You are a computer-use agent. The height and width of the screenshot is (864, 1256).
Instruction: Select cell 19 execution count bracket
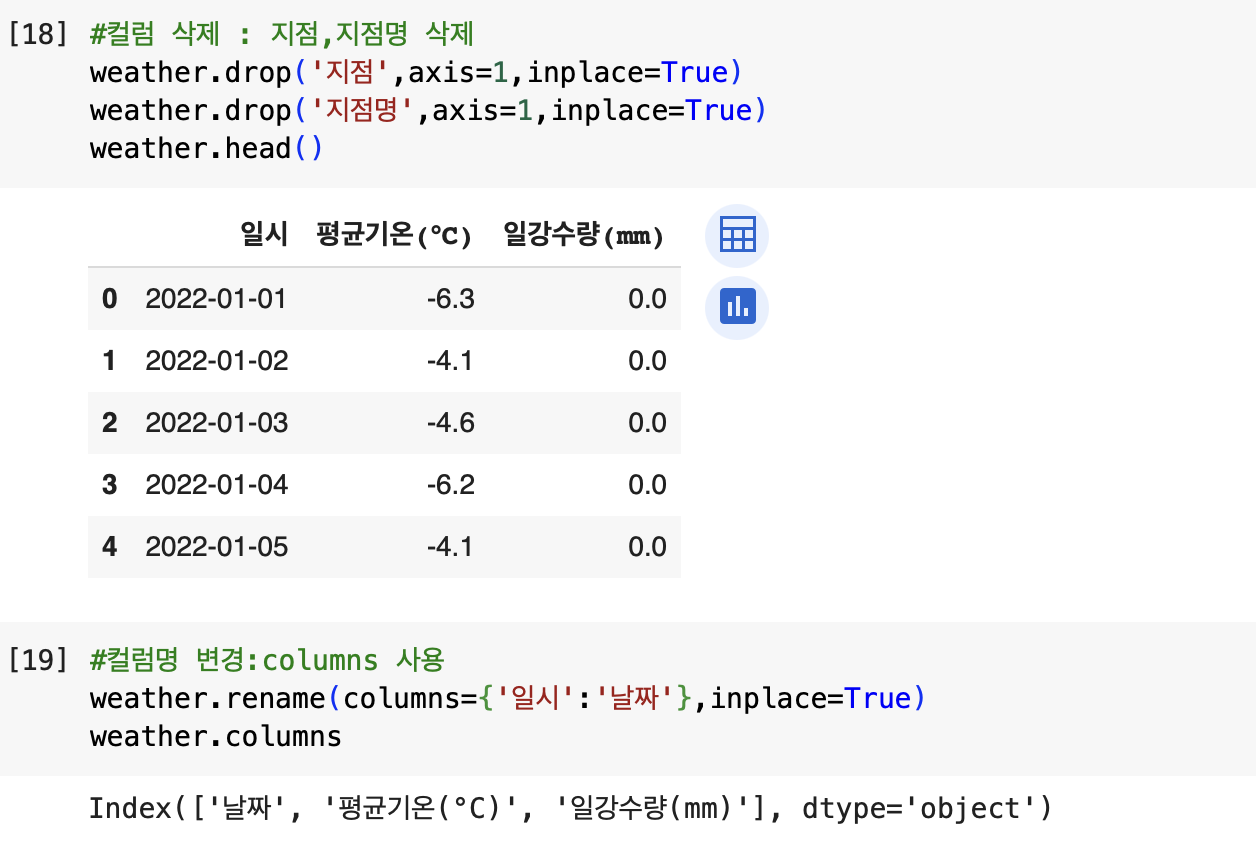(37, 660)
